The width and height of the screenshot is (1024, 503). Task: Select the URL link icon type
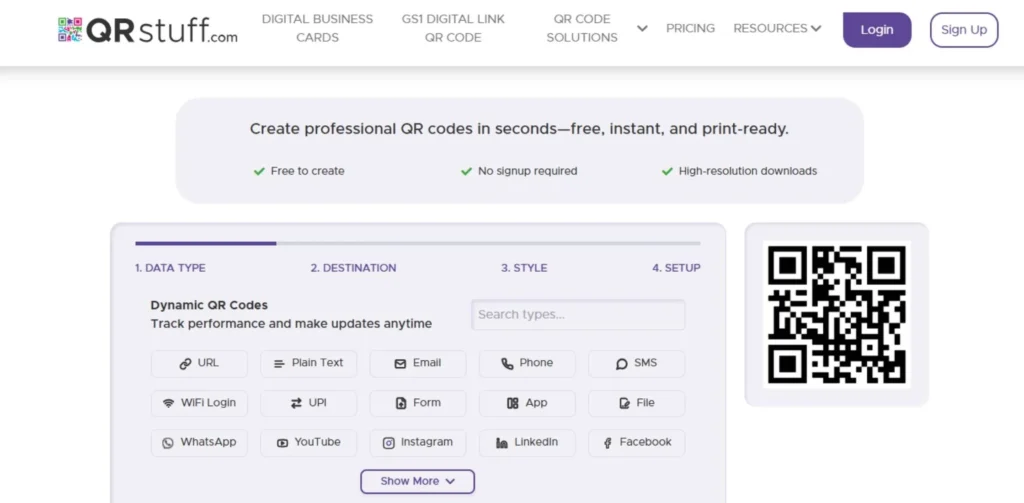(x=199, y=364)
